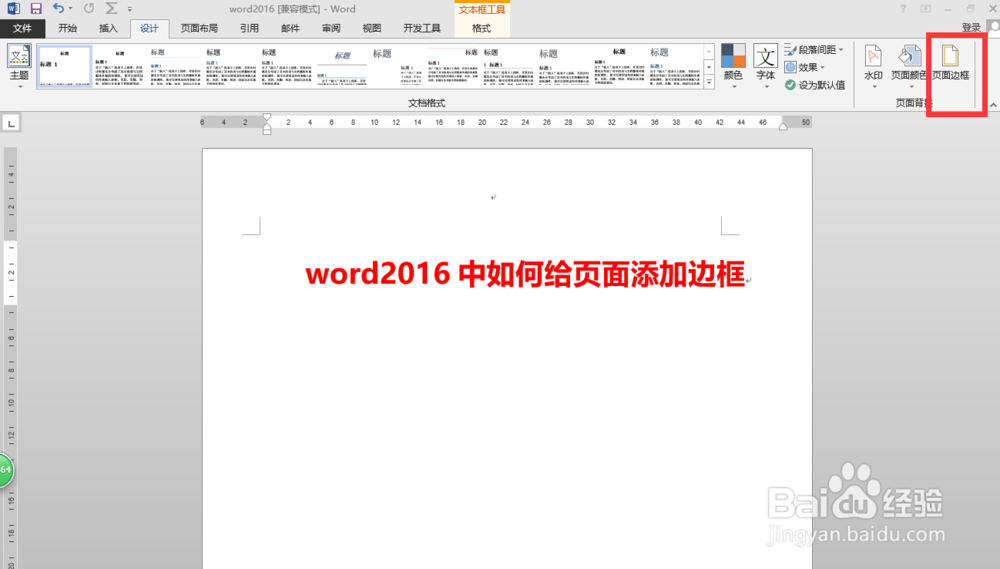Click the Undo arrow icon
This screenshot has width=1000, height=569.
[x=58, y=8]
